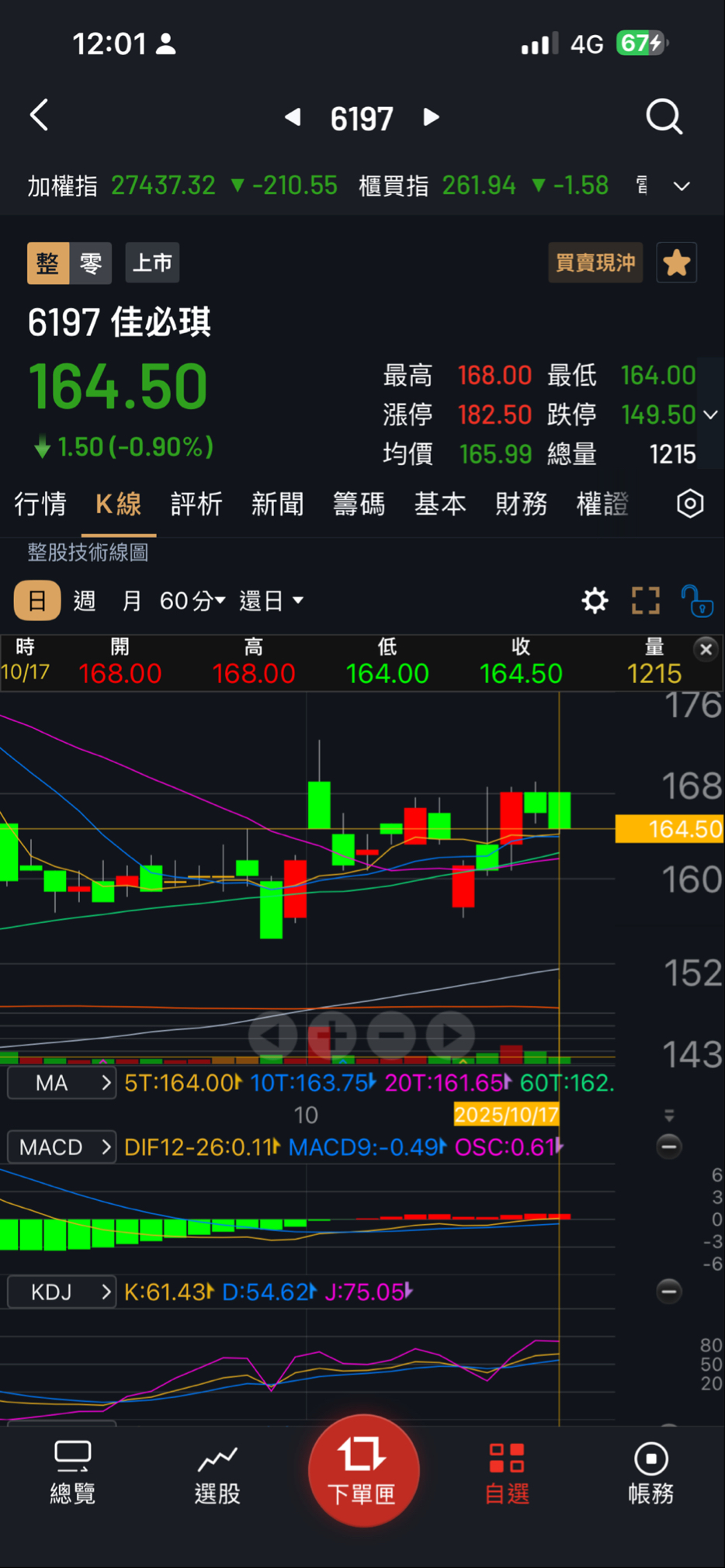Open the KDJ indicator selector
The width and height of the screenshot is (725, 1568).
tap(62, 1292)
